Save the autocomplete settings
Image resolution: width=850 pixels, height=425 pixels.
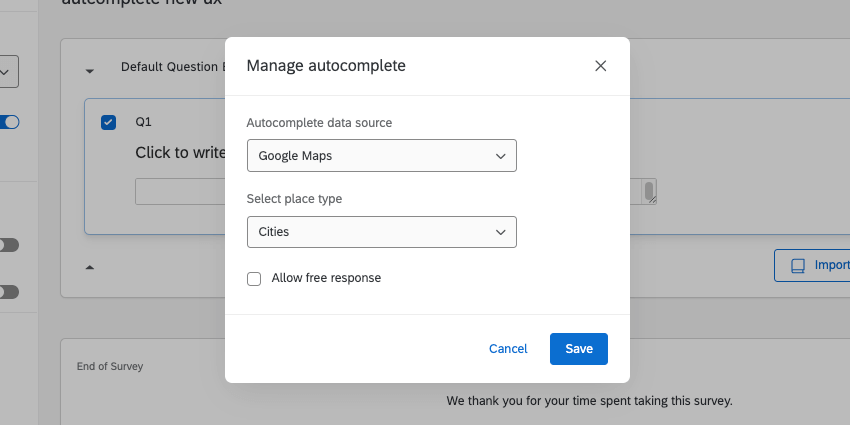coord(579,349)
